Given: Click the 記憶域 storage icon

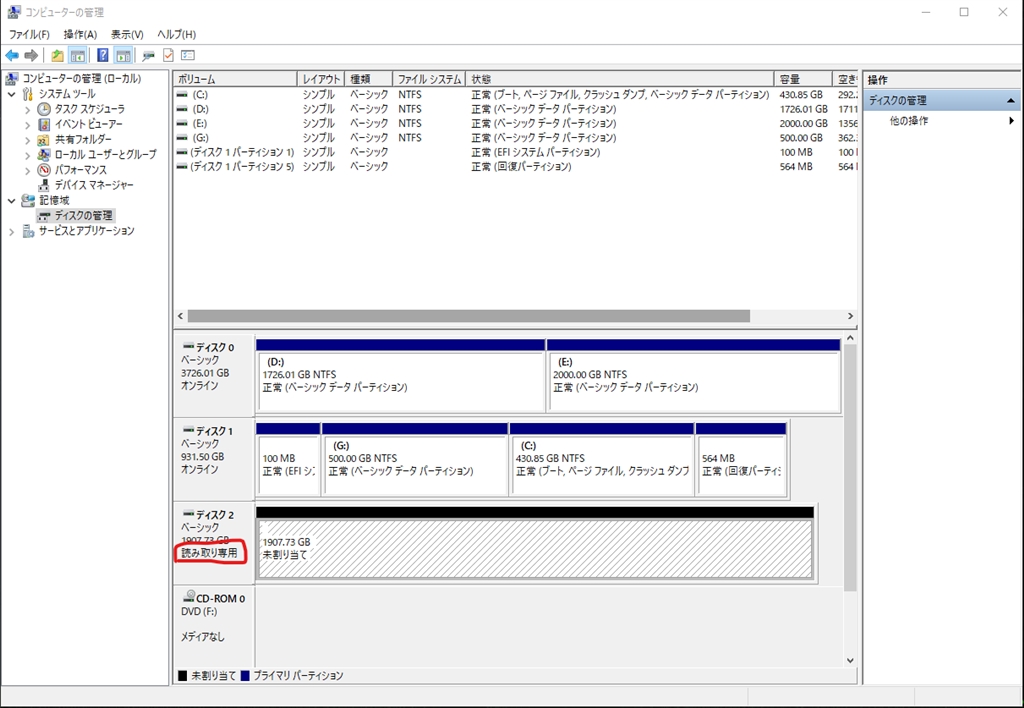Looking at the screenshot, I should point(28,201).
